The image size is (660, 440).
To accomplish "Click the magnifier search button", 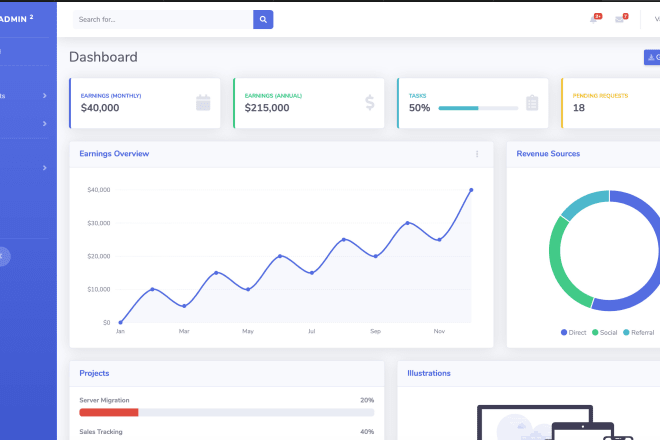I will (x=263, y=19).
